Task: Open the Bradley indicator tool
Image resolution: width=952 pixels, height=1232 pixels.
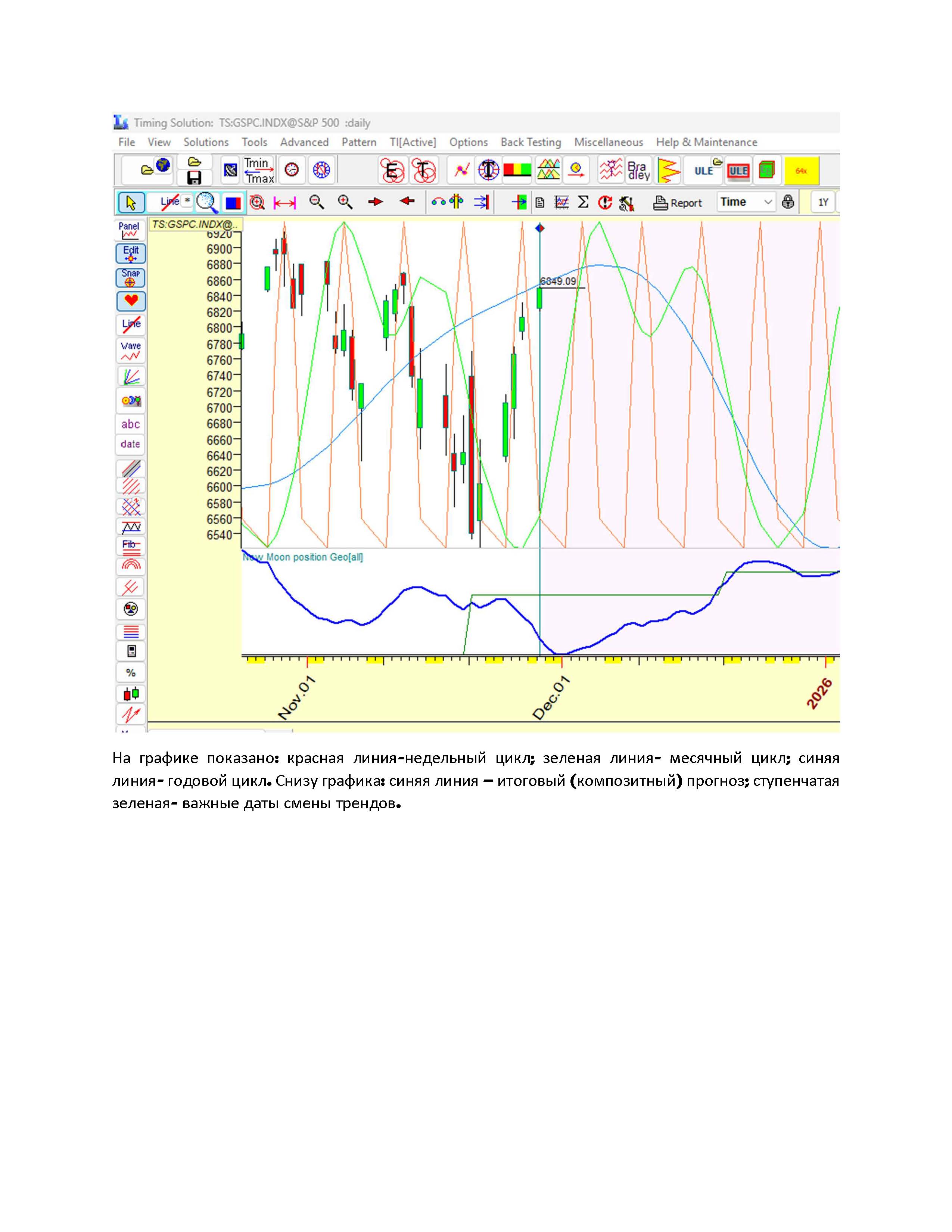Action: point(638,170)
